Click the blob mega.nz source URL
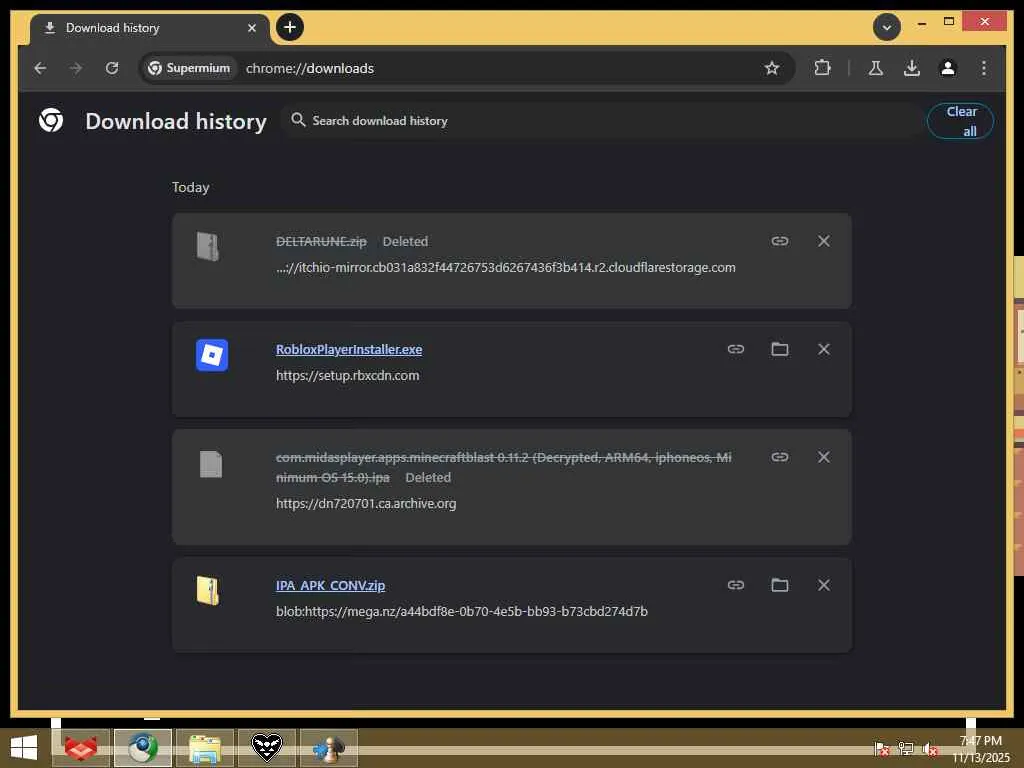This screenshot has height=768, width=1024. click(x=462, y=611)
